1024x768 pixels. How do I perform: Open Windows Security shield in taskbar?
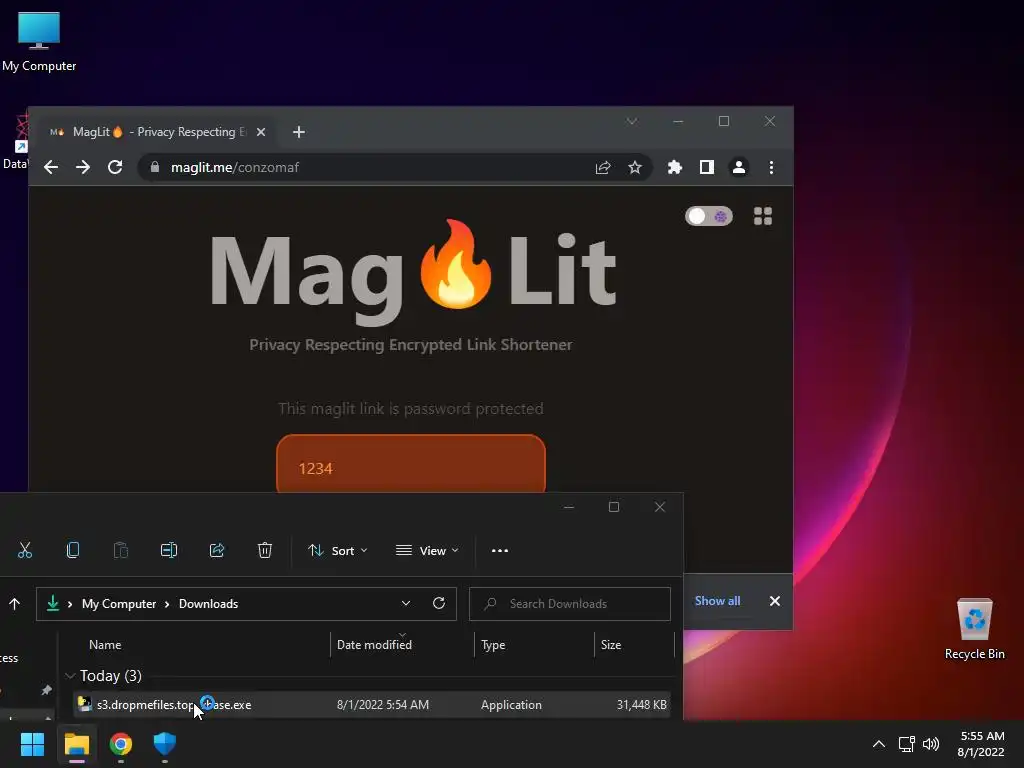pos(165,744)
